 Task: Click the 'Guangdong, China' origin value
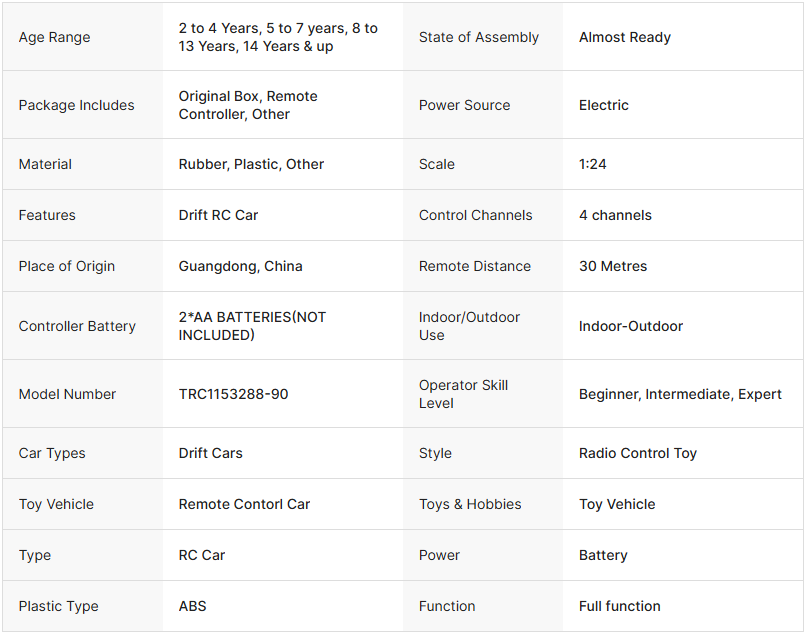click(240, 266)
